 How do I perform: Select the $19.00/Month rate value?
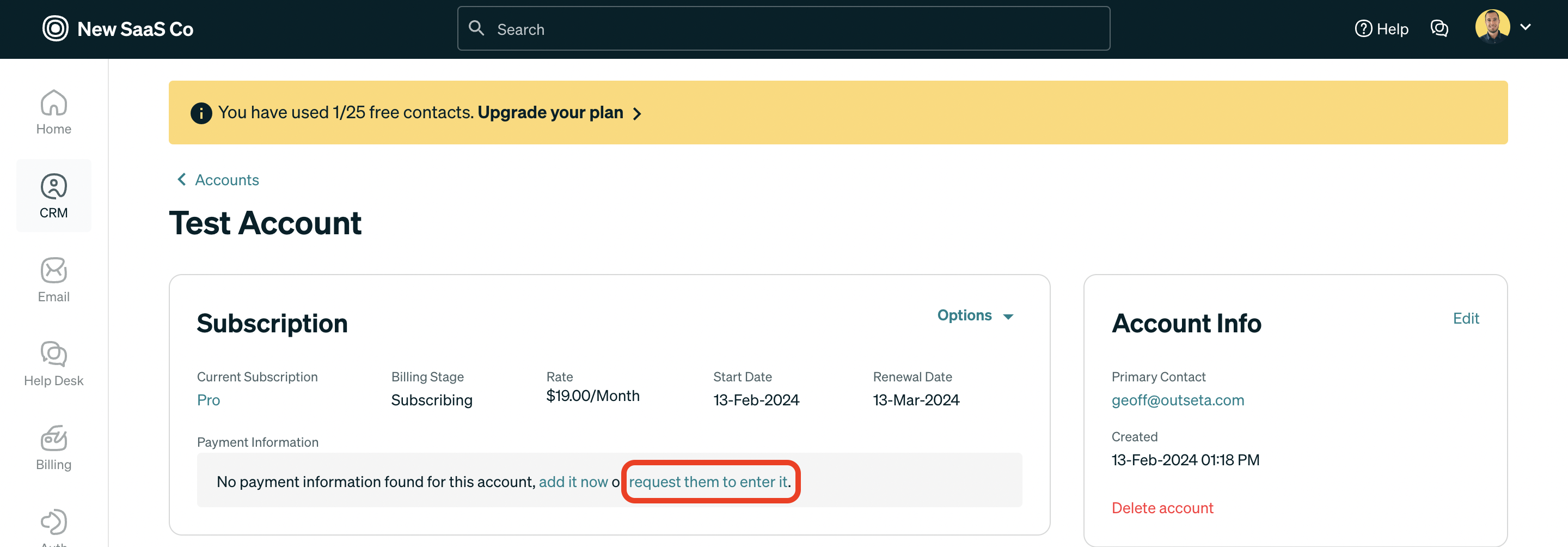pos(592,396)
